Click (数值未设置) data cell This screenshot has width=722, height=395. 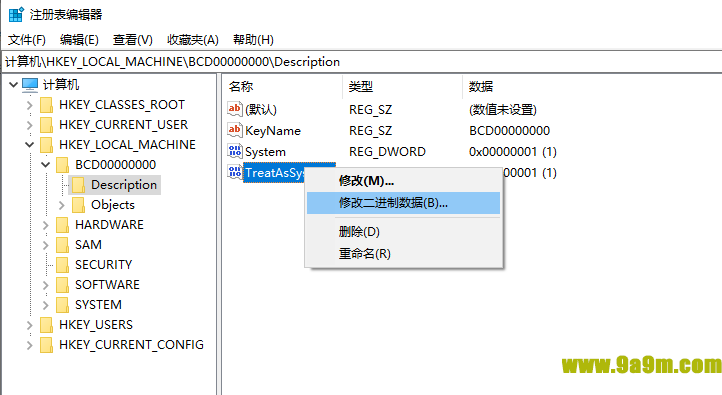pyautogui.click(x=503, y=110)
